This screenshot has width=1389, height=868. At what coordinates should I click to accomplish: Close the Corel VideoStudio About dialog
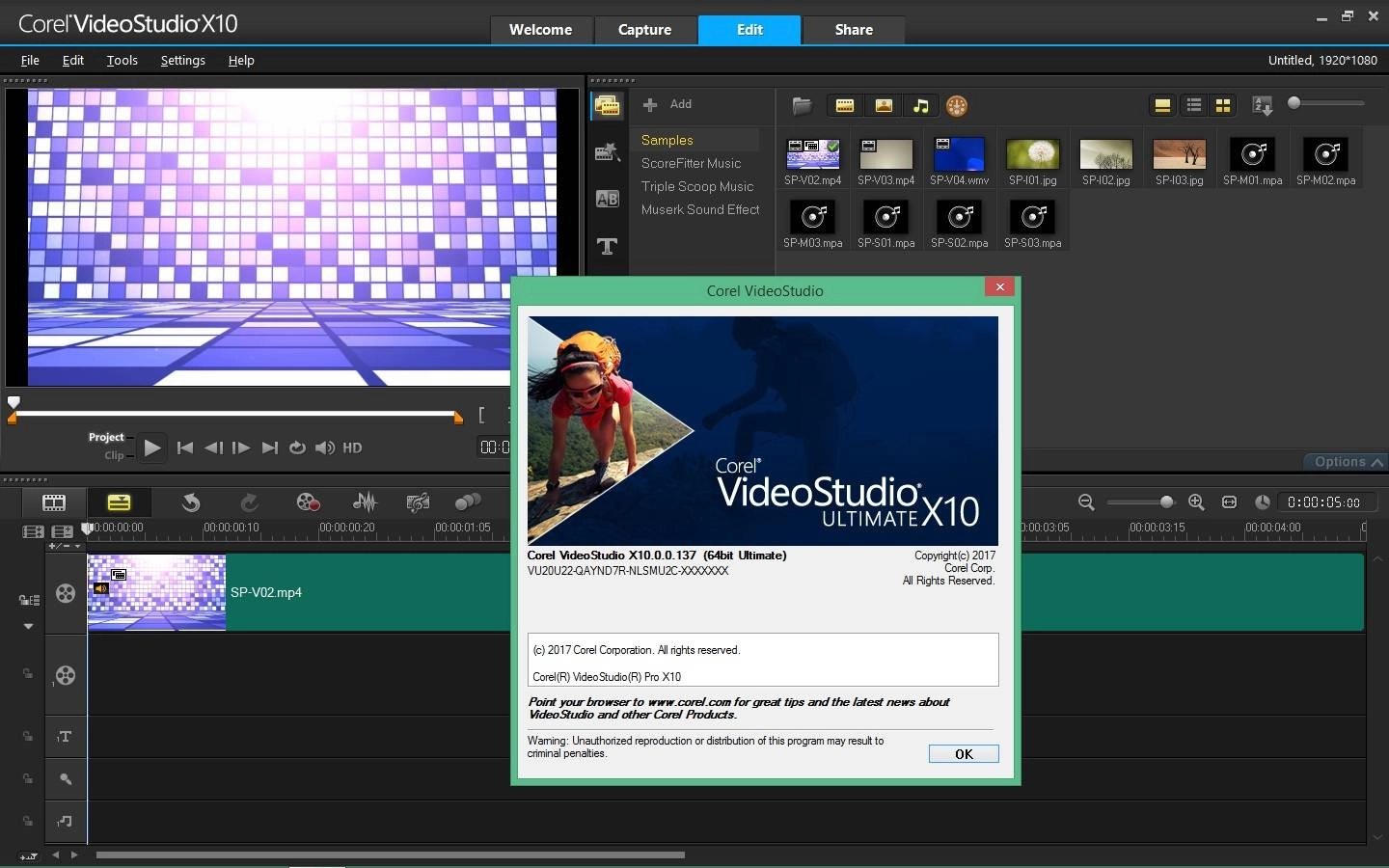[1000, 287]
